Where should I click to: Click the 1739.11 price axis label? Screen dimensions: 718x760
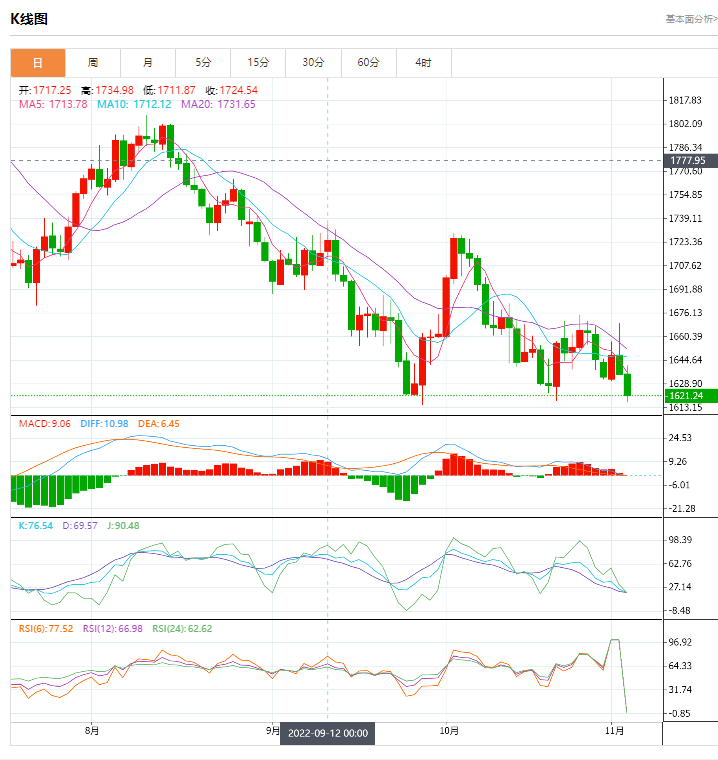coord(685,219)
